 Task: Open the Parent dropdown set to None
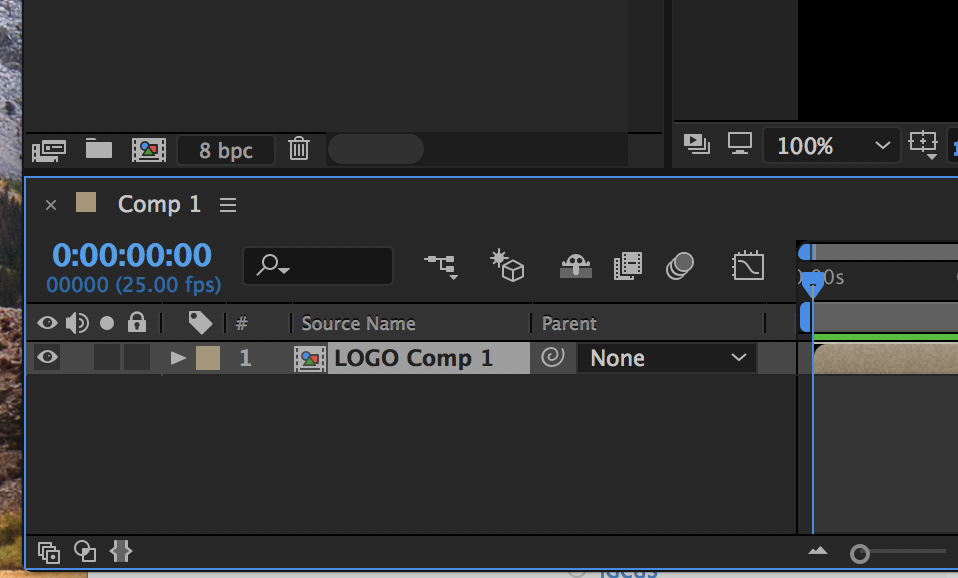pos(667,358)
